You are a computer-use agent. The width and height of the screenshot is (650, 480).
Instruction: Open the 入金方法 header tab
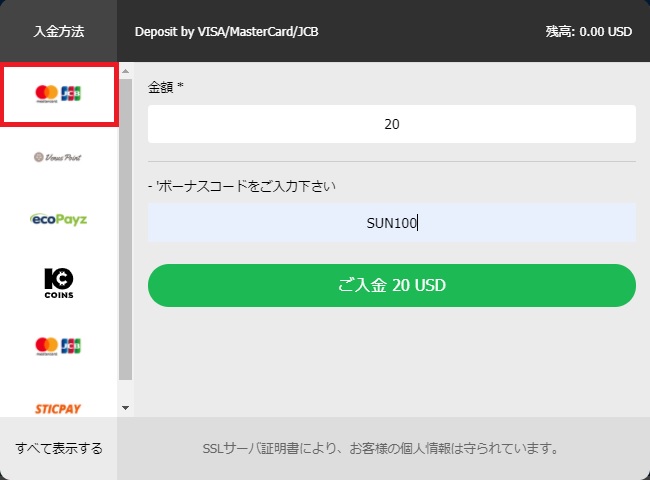coord(58,31)
